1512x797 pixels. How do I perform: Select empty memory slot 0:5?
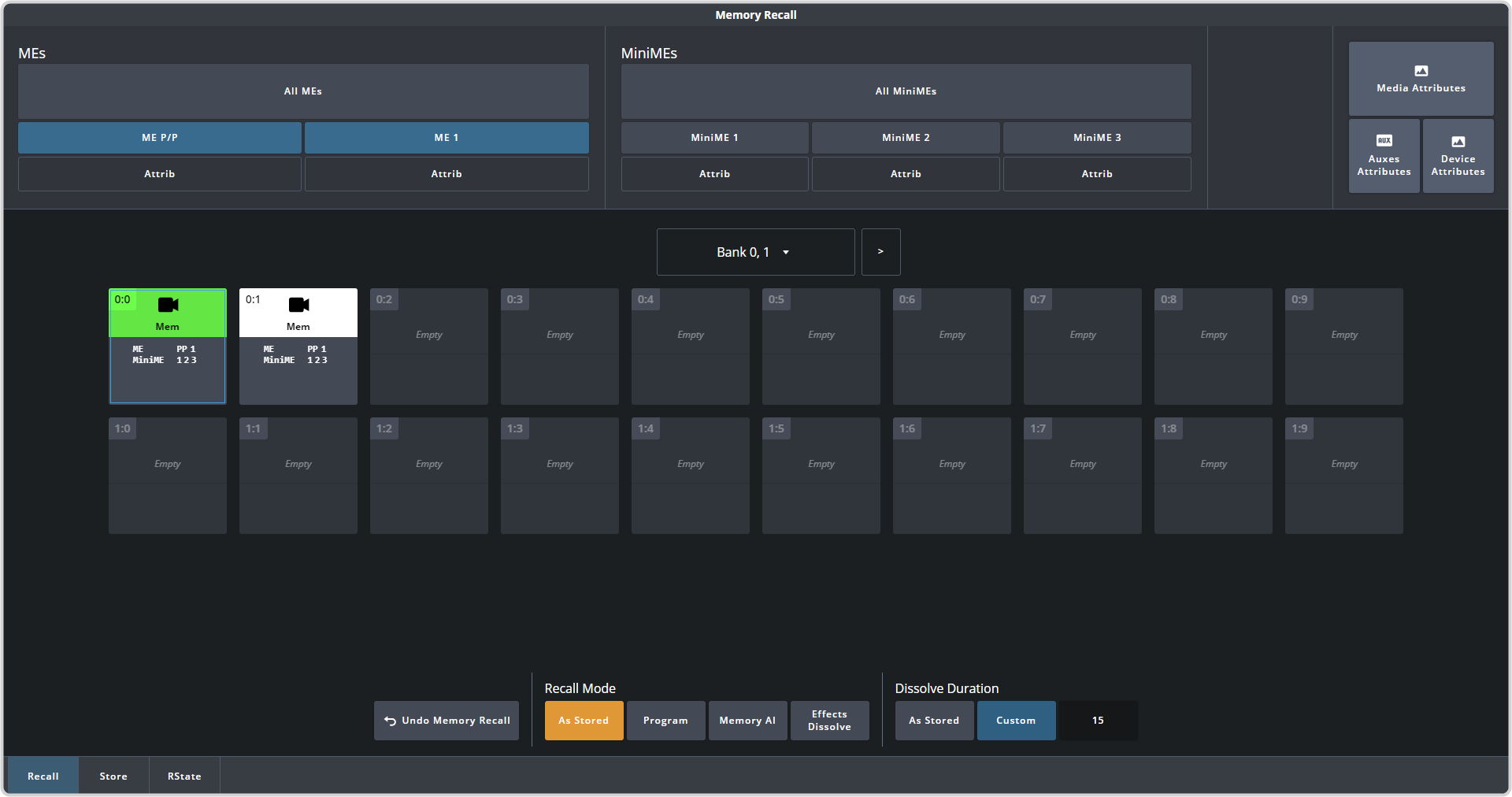point(821,347)
